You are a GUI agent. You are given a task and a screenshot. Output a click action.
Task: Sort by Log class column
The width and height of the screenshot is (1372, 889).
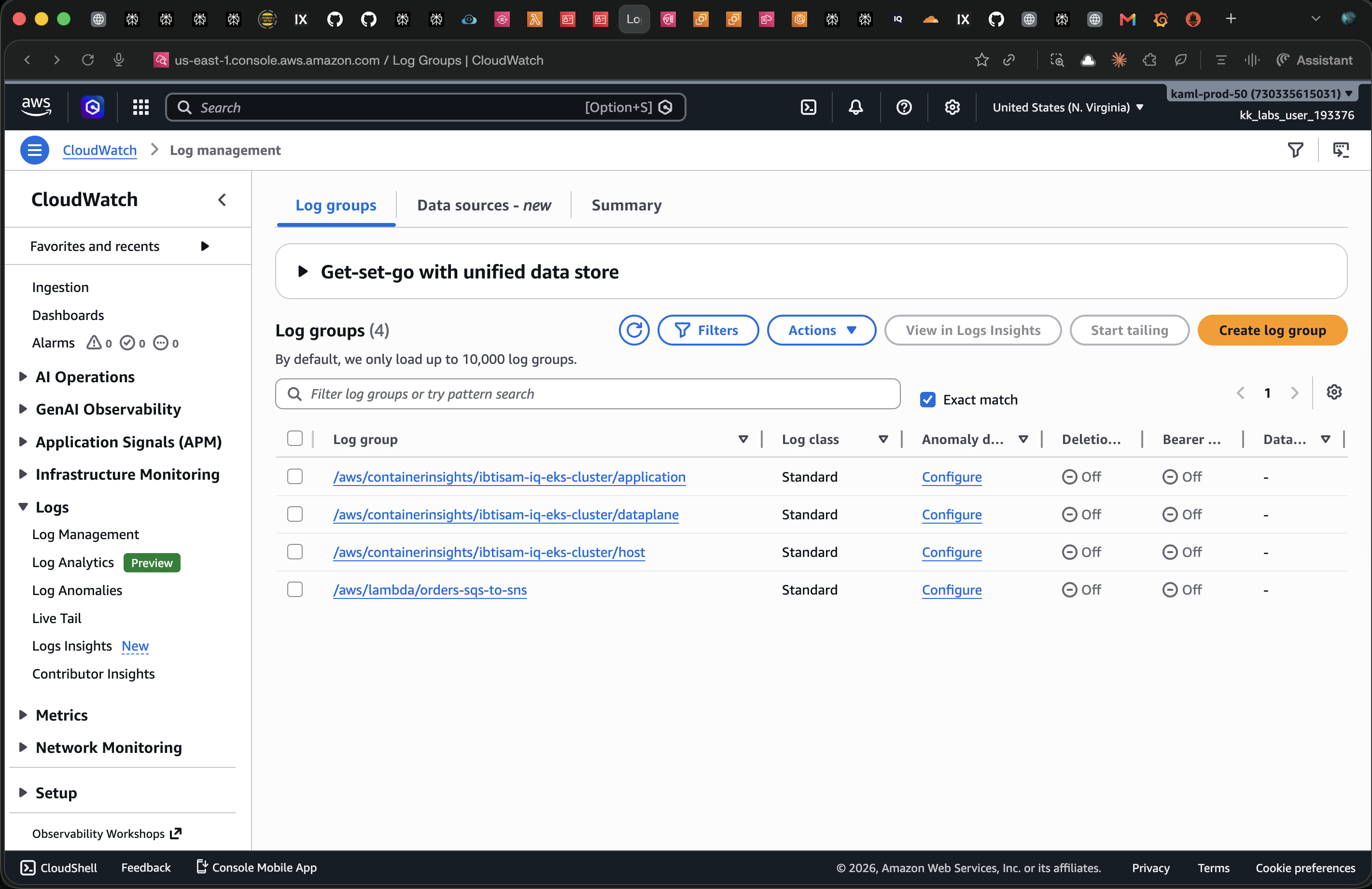tap(883, 439)
